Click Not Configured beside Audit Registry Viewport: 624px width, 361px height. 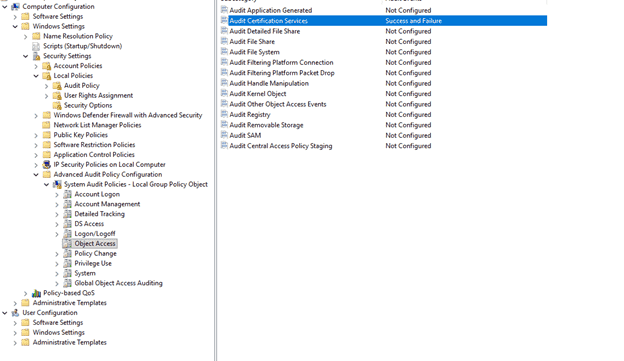pyautogui.click(x=408, y=115)
